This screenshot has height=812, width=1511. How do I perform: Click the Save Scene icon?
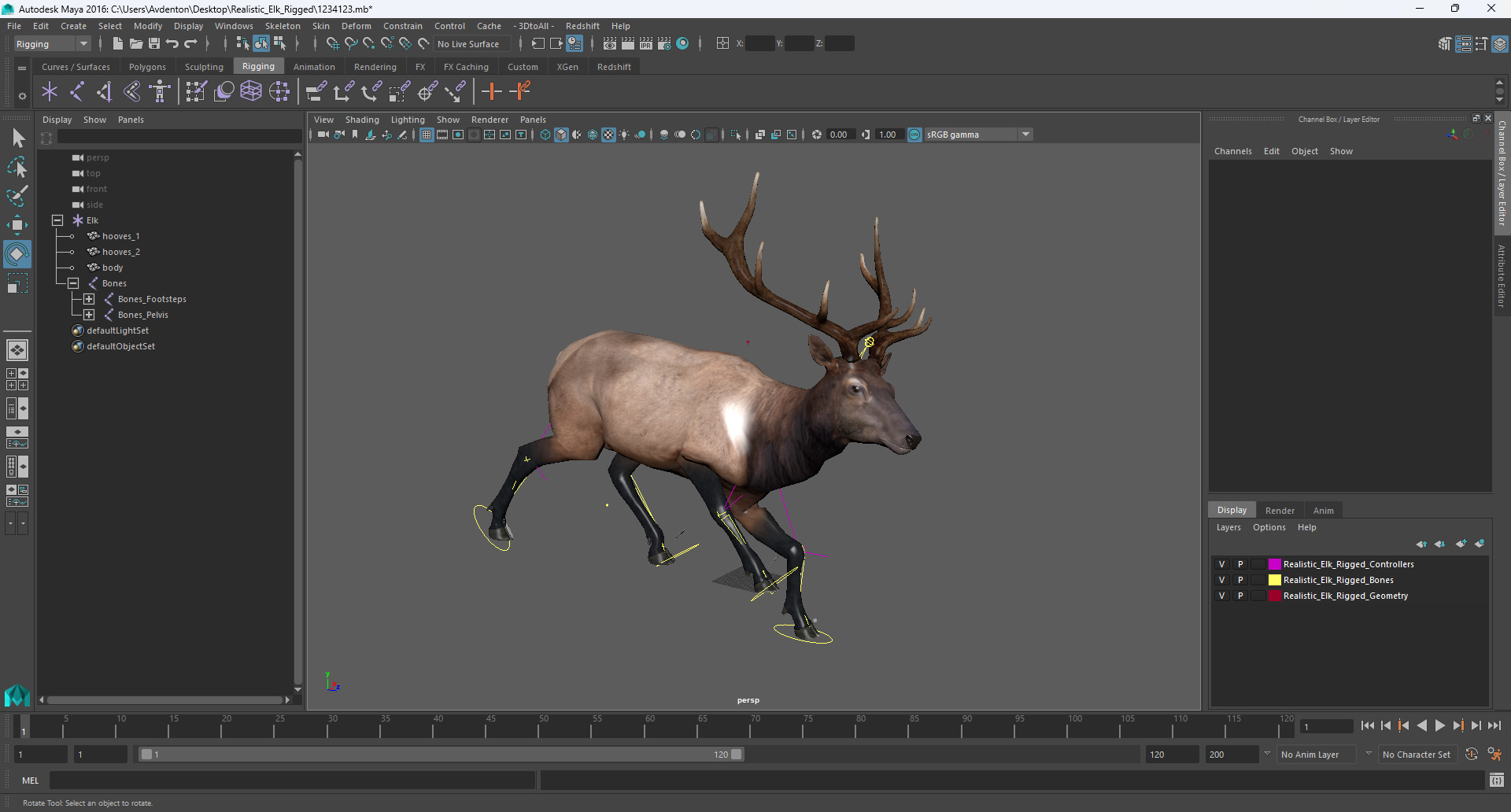click(154, 44)
